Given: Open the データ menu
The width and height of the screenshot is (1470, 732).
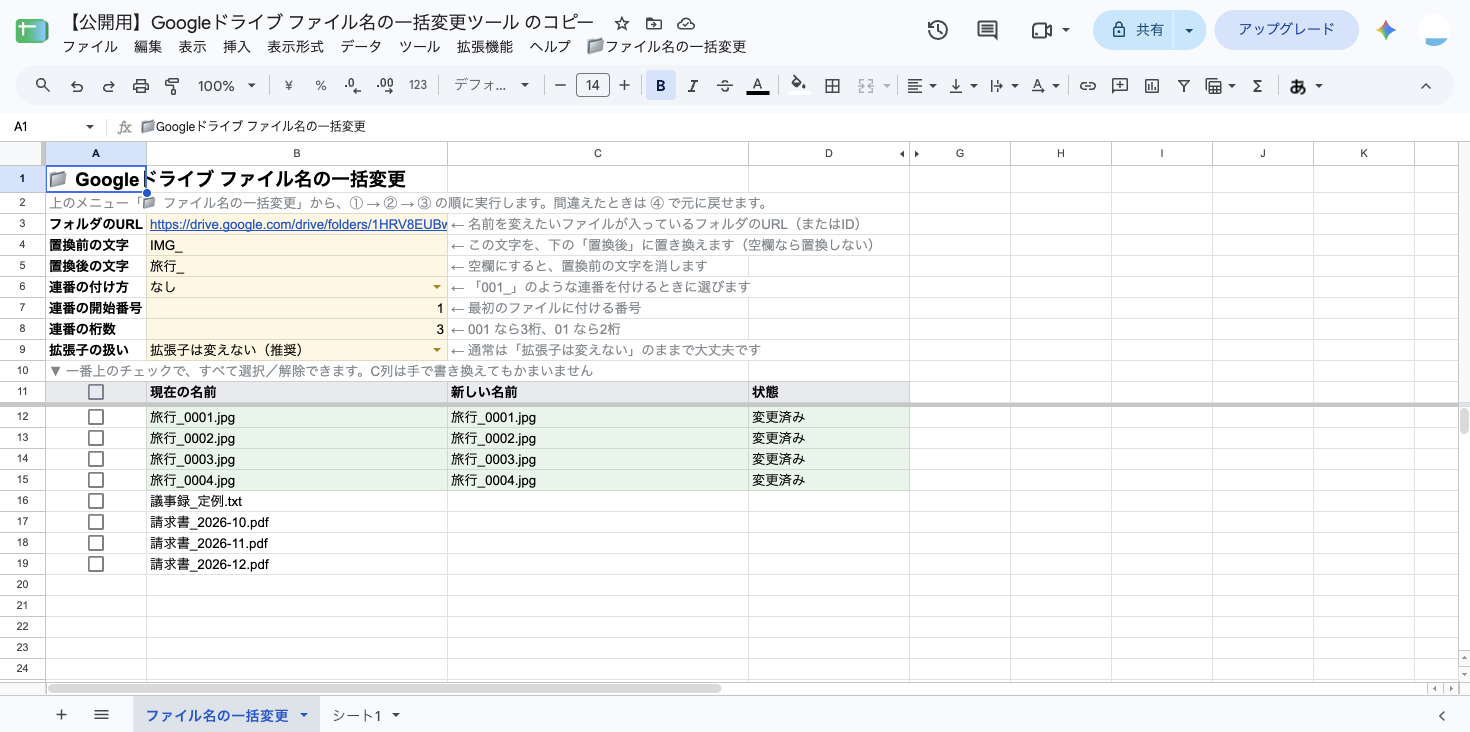Looking at the screenshot, I should [361, 47].
